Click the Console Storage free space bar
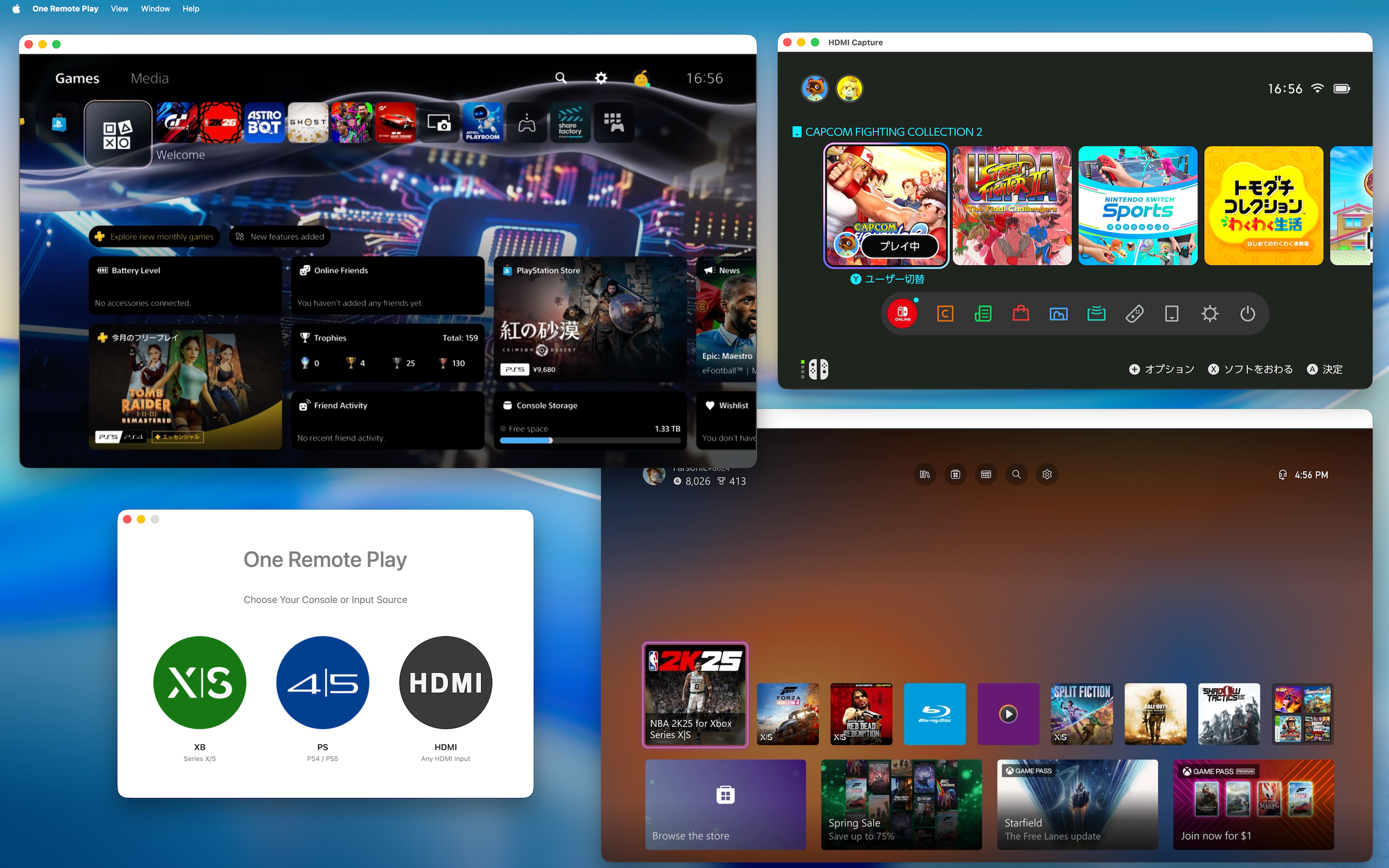1389x868 pixels. pos(589,441)
